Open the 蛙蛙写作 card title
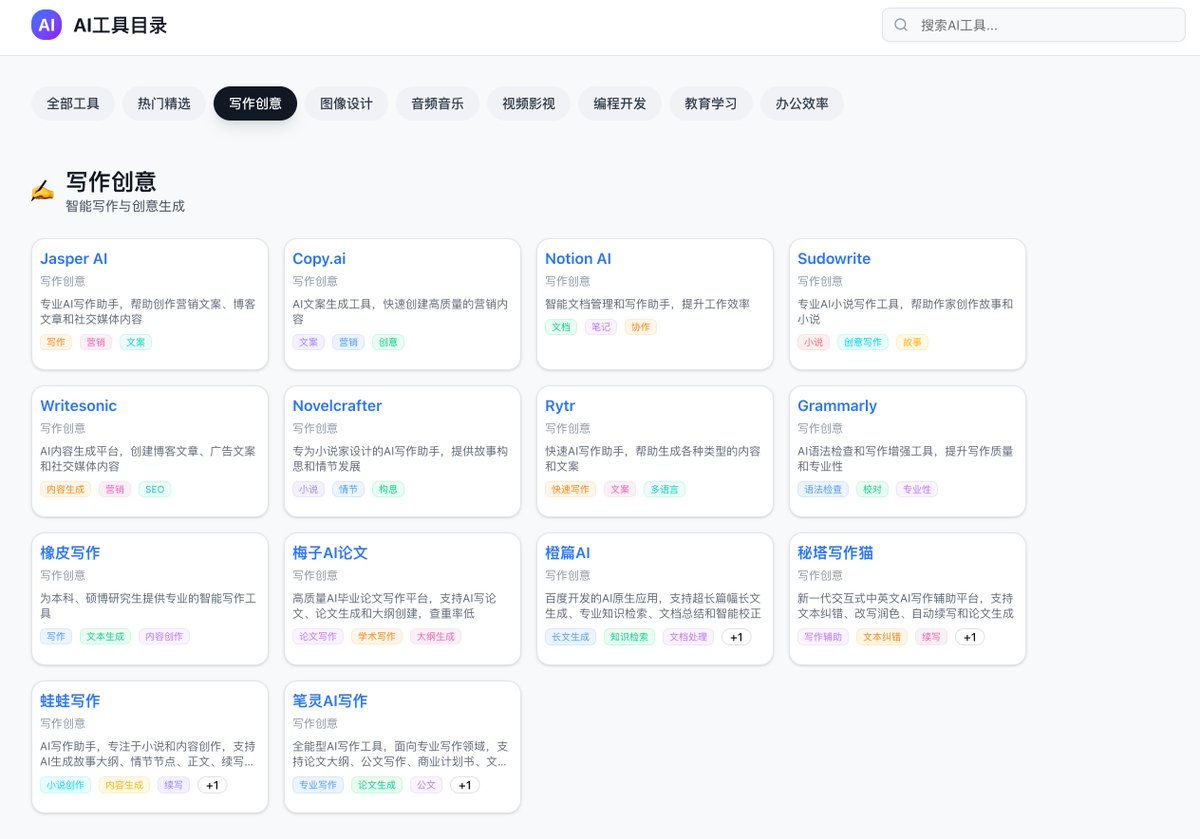This screenshot has width=1200, height=839. point(70,700)
